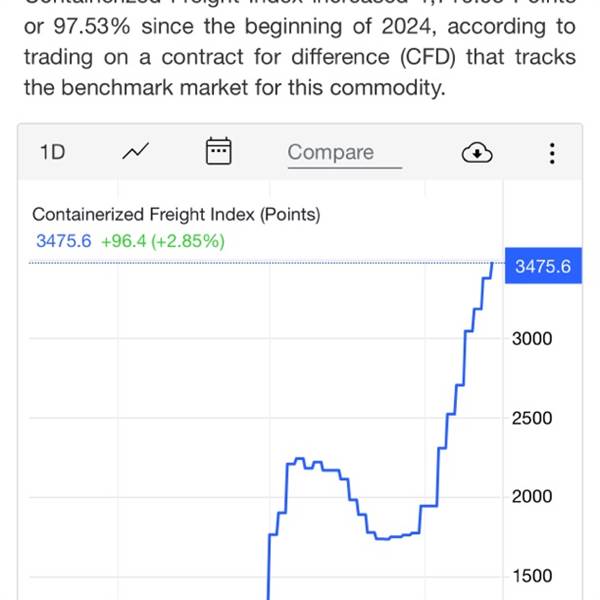
Task: Open the 1D timeframe selector
Action: pyautogui.click(x=52, y=152)
